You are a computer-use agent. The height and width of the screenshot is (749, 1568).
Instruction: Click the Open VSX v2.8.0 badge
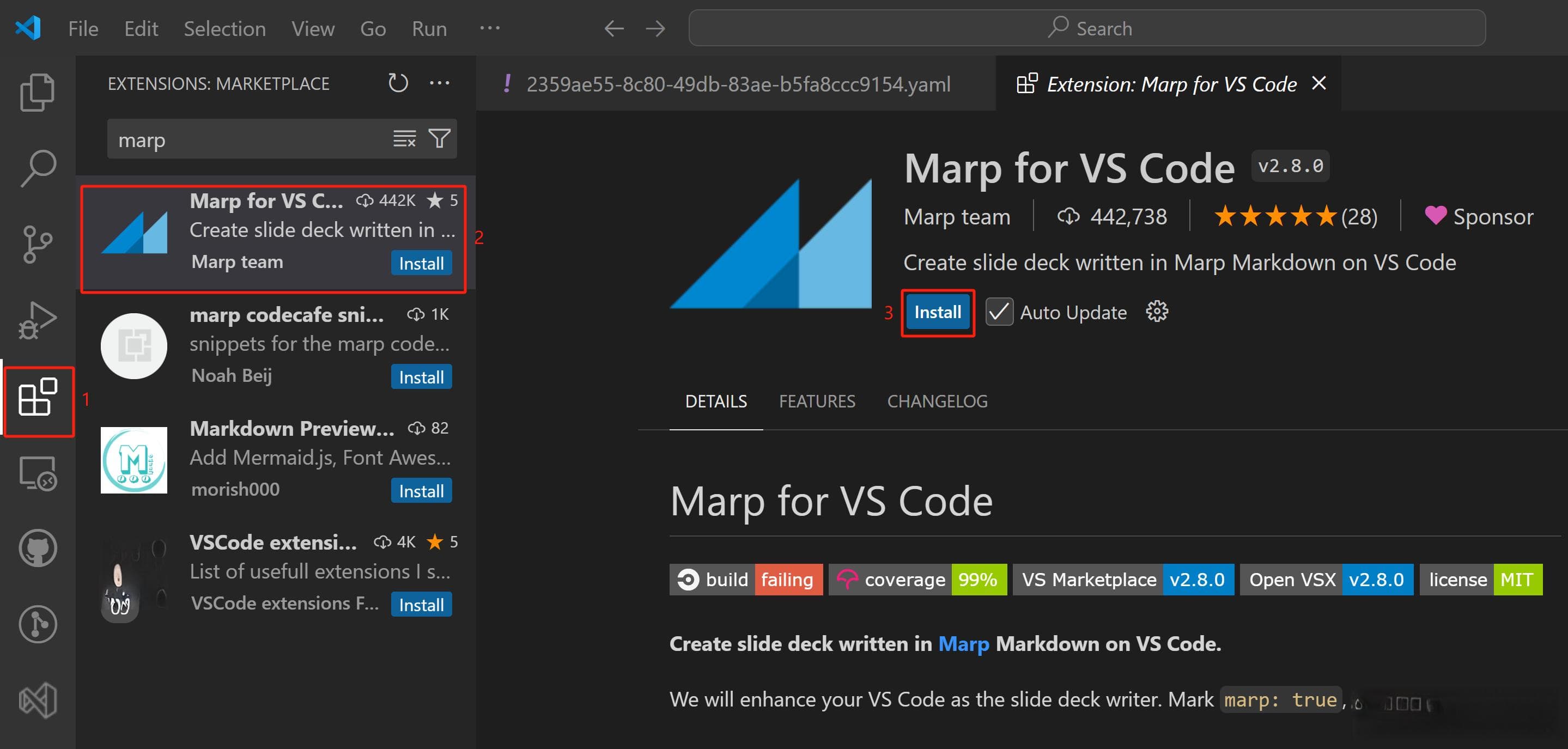pos(1327,579)
